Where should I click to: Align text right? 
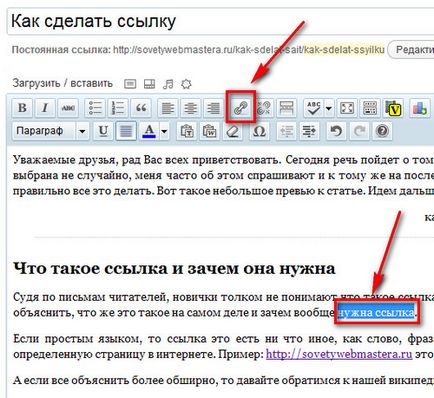tap(213, 108)
